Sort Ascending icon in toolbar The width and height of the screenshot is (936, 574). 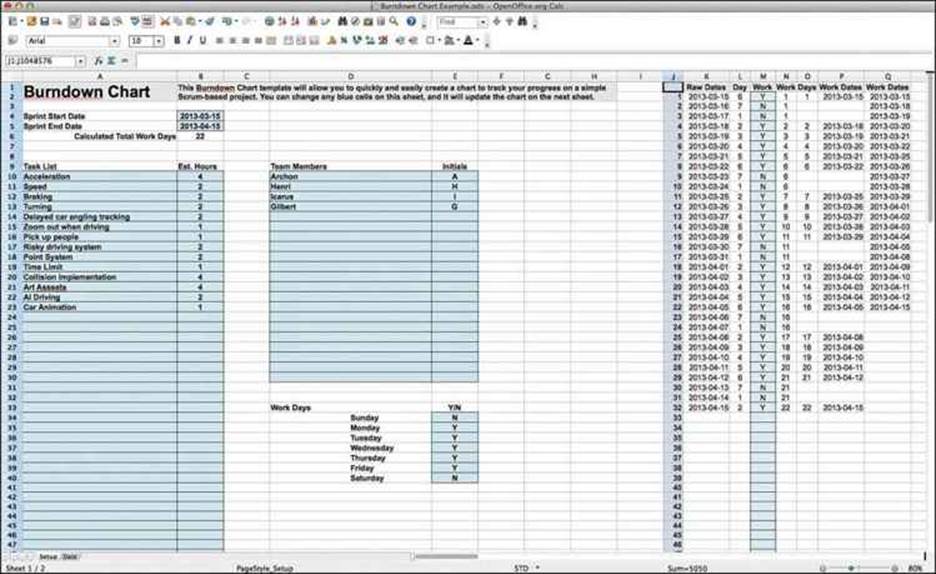point(282,21)
